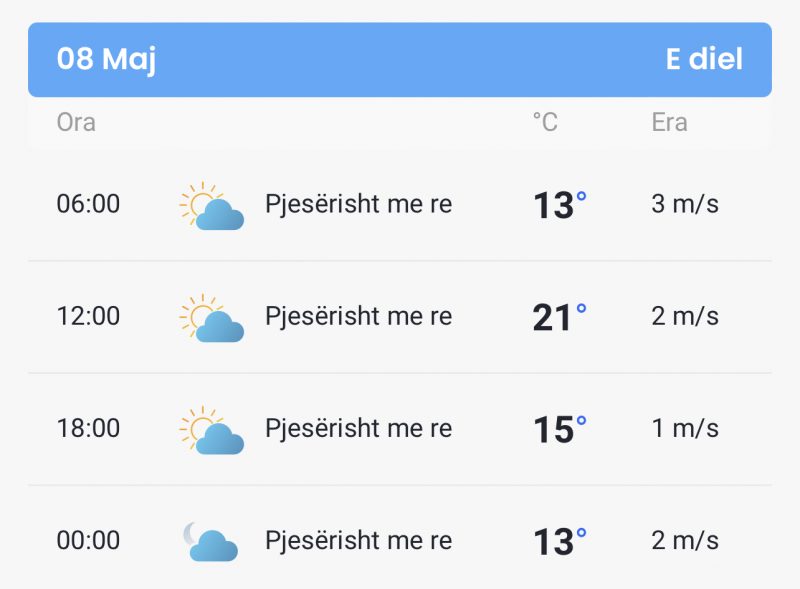The width and height of the screenshot is (800, 589).
Task: Click the E diel day label
Action: [x=704, y=59]
